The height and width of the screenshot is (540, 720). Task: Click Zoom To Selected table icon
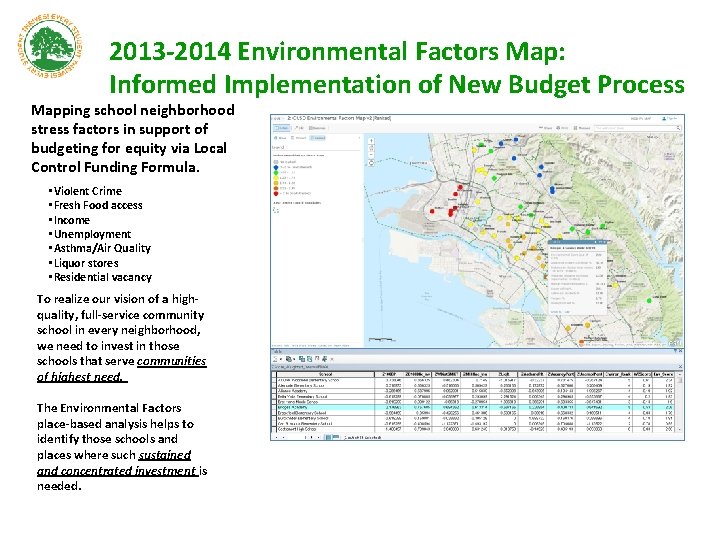click(x=325, y=359)
